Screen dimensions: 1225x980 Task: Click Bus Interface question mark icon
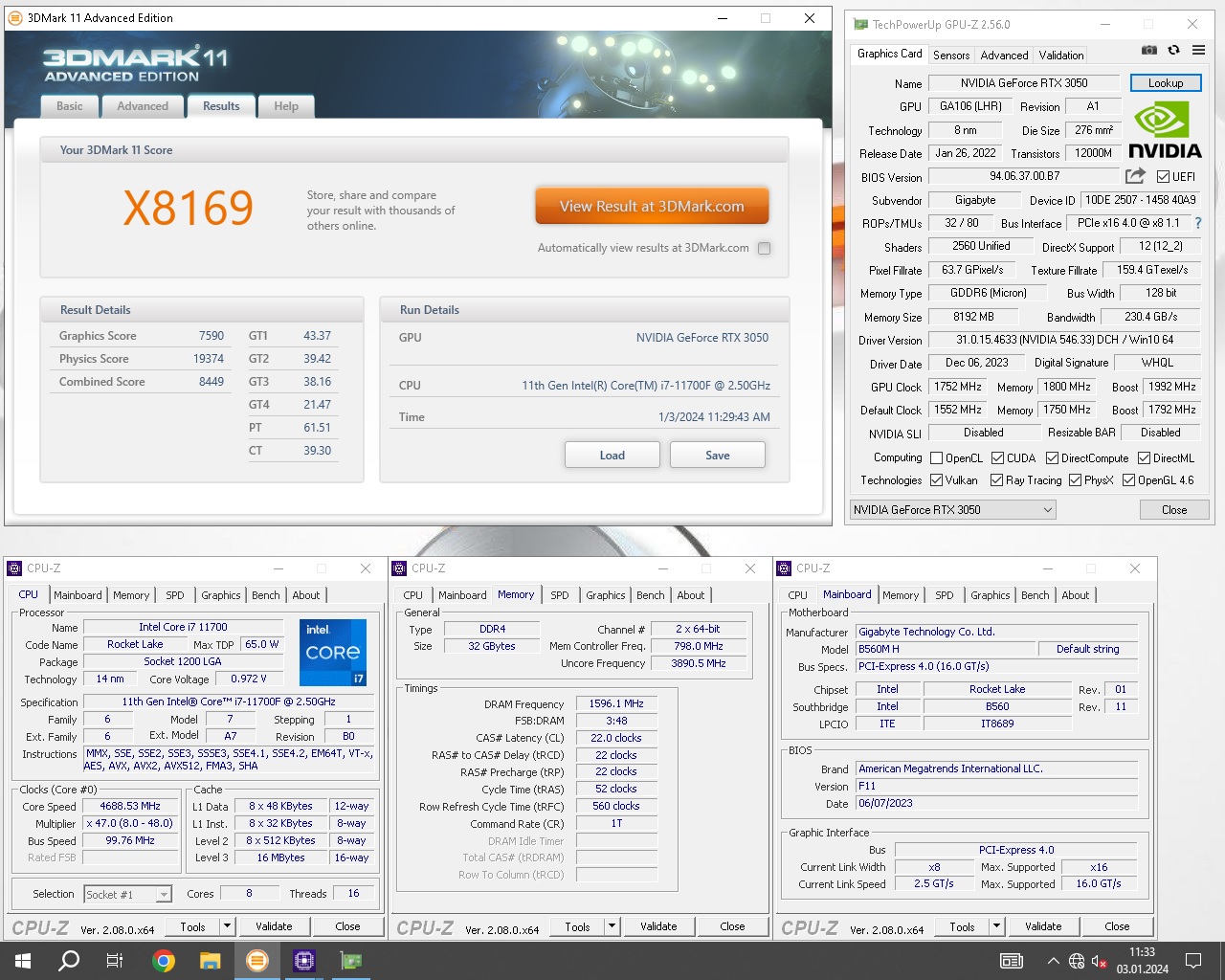1197,223
